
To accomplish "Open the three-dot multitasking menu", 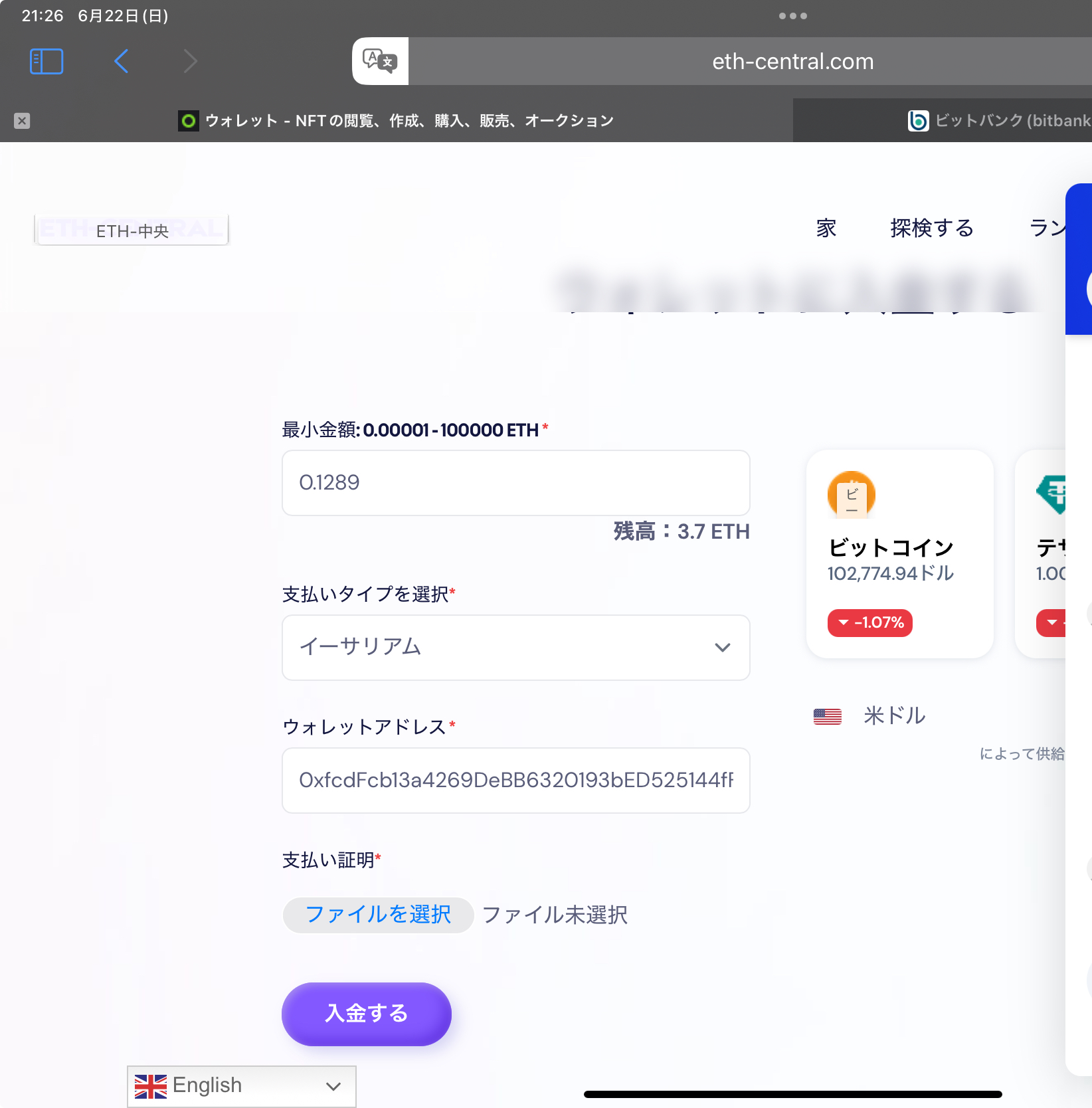I will pyautogui.click(x=793, y=16).
